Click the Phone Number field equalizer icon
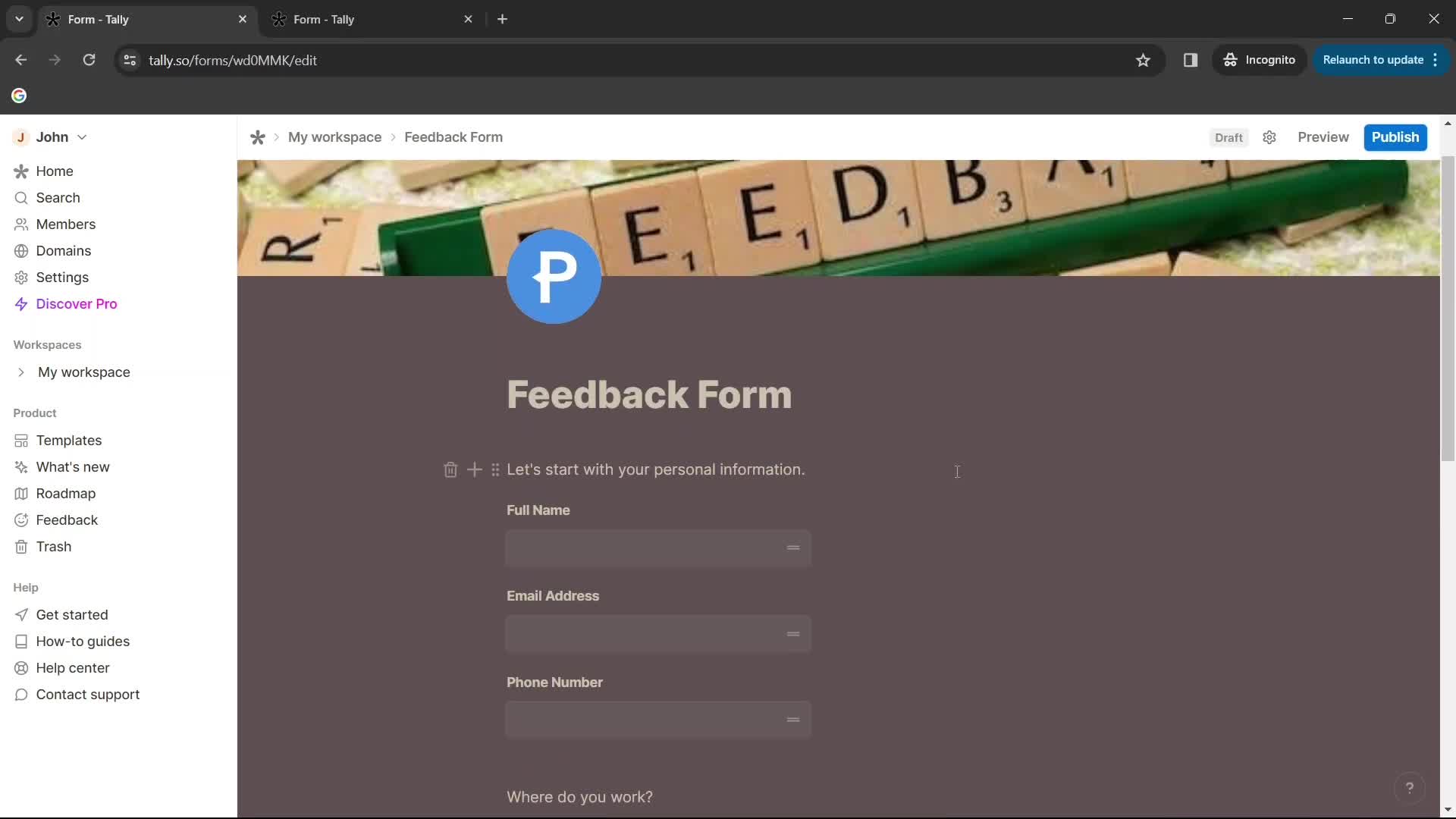The height and width of the screenshot is (819, 1456). tap(794, 719)
